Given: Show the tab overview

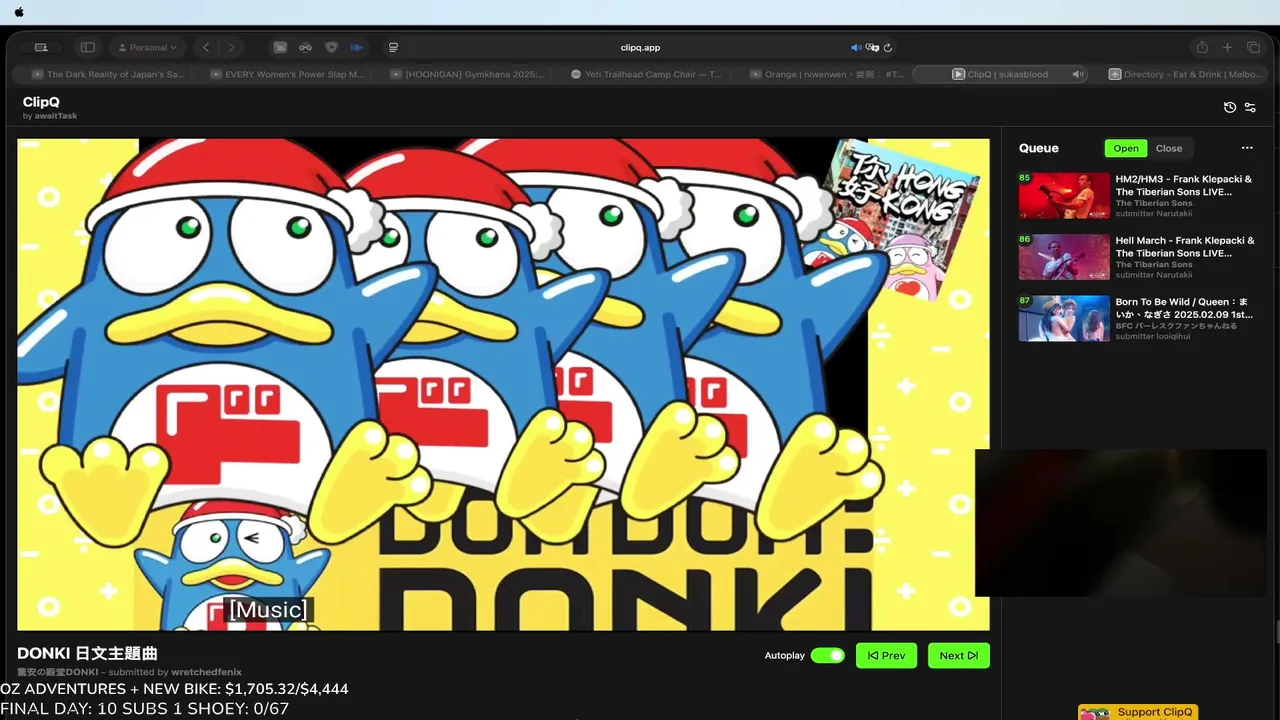Looking at the screenshot, I should [1253, 47].
